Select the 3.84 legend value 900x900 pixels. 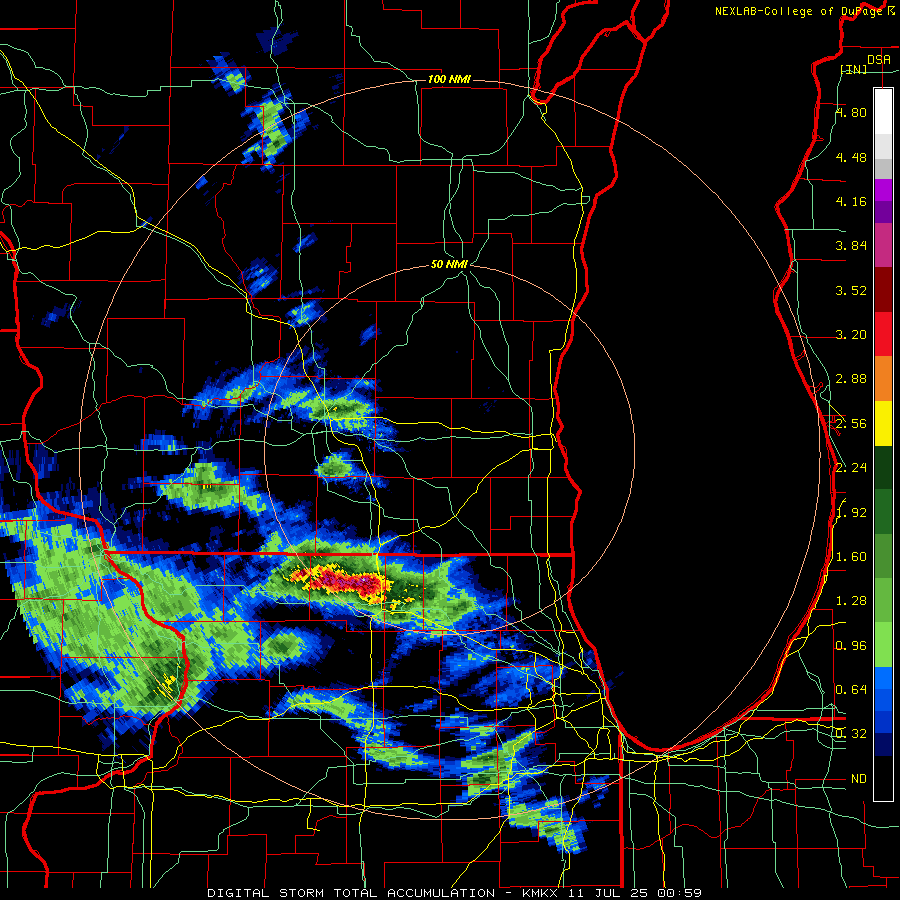(x=851, y=246)
